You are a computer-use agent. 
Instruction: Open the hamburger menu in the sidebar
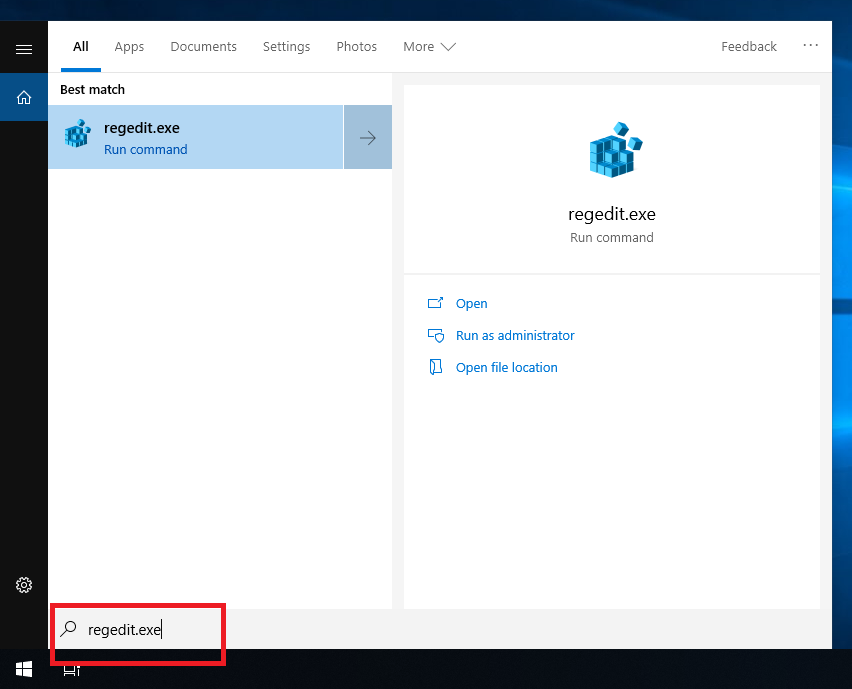coord(23,50)
